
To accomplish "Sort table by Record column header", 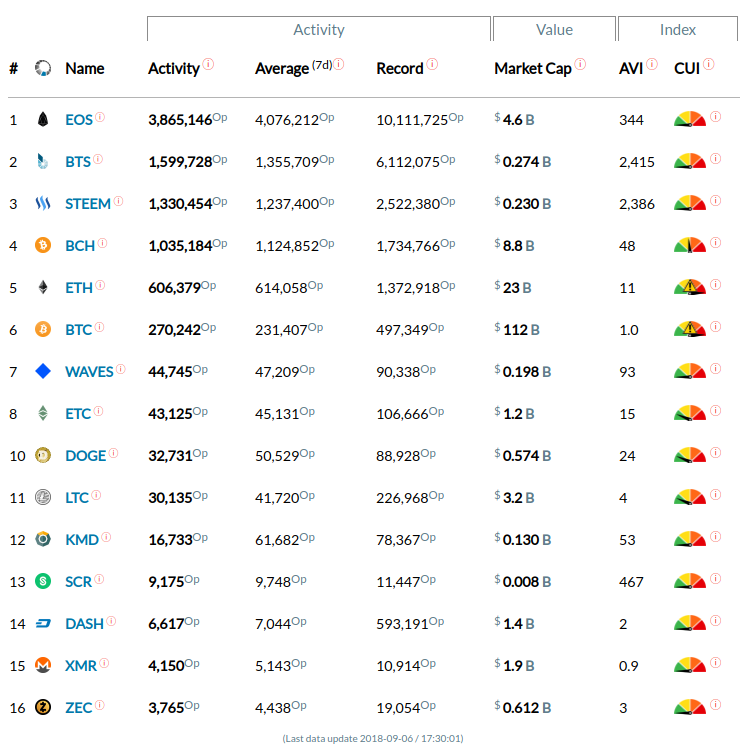I will [x=400, y=69].
